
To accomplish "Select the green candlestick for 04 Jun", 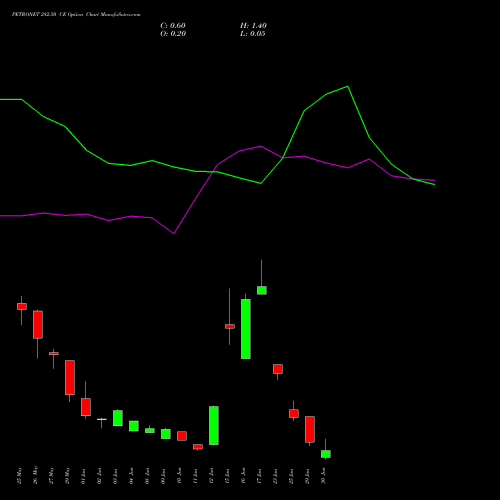I will (x=134, y=426).
